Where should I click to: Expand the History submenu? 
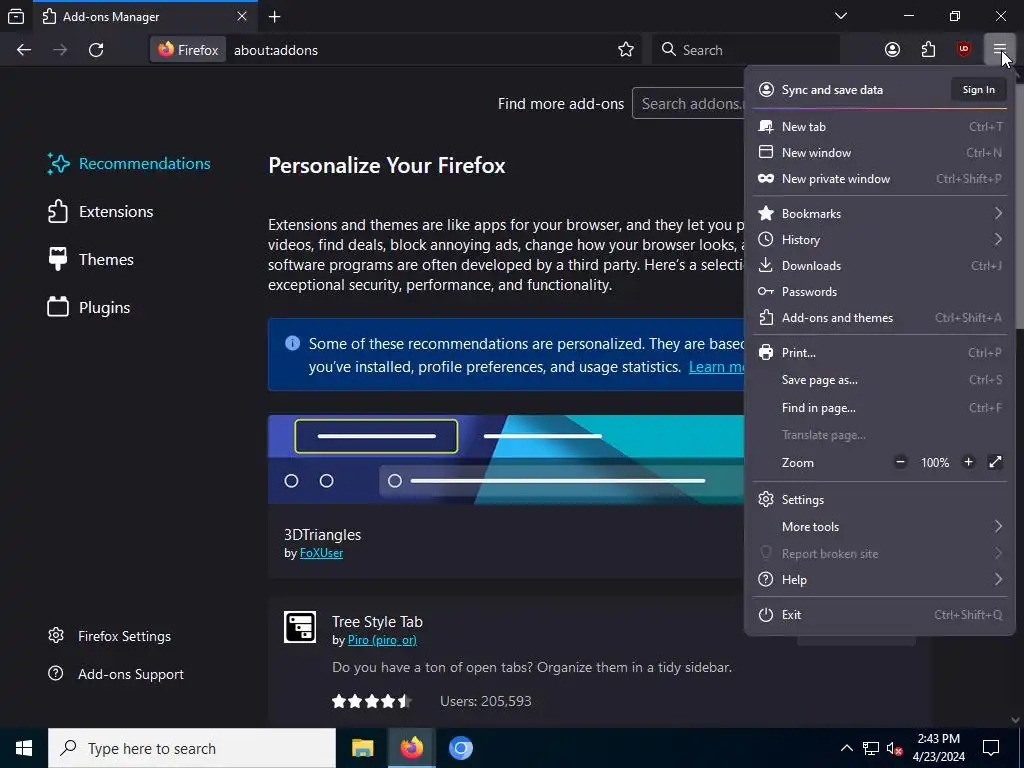pyautogui.click(x=880, y=240)
